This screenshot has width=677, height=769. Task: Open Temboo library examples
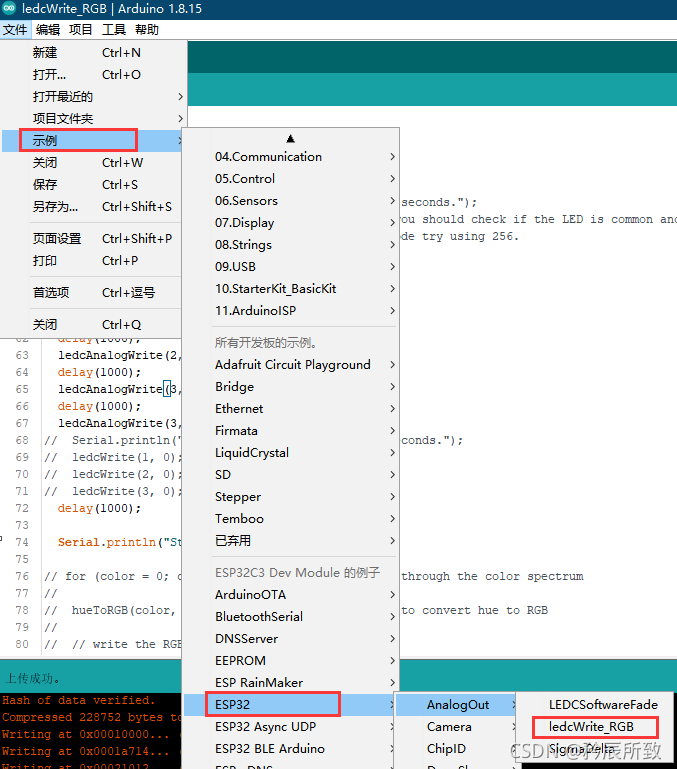290,519
